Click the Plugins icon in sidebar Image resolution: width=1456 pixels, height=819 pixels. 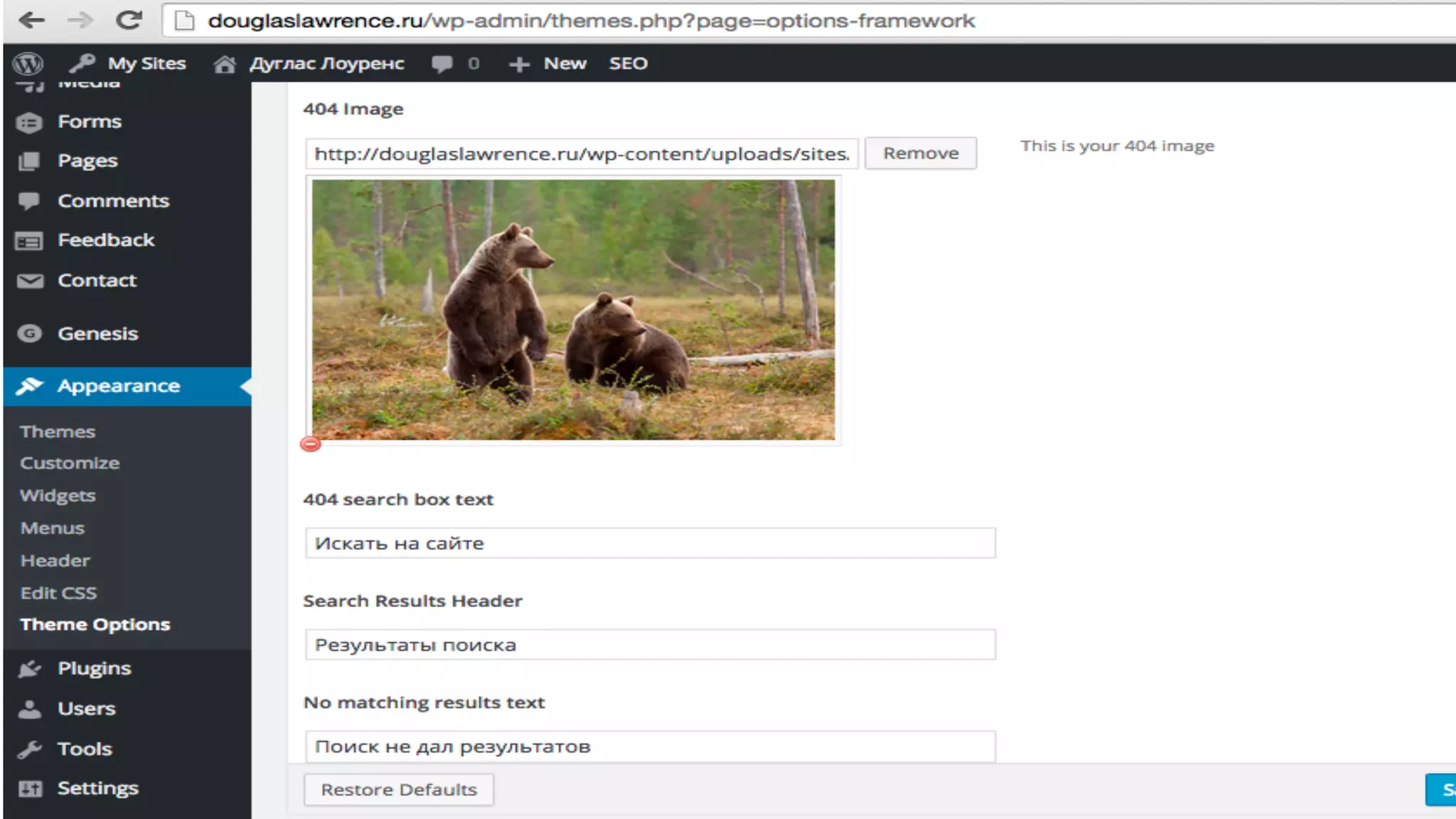tap(30, 668)
